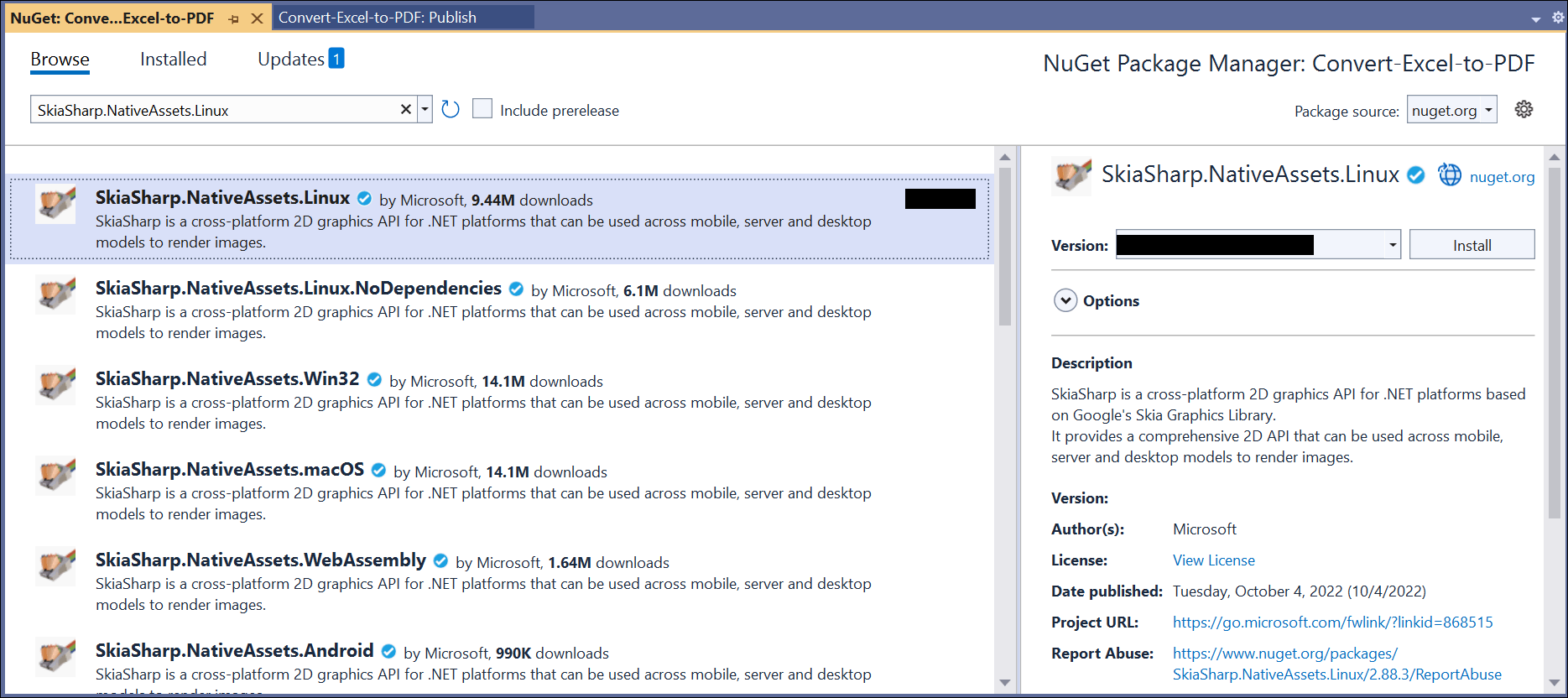Expand the Options section
This screenshot has height=698, width=1568.
click(1065, 300)
